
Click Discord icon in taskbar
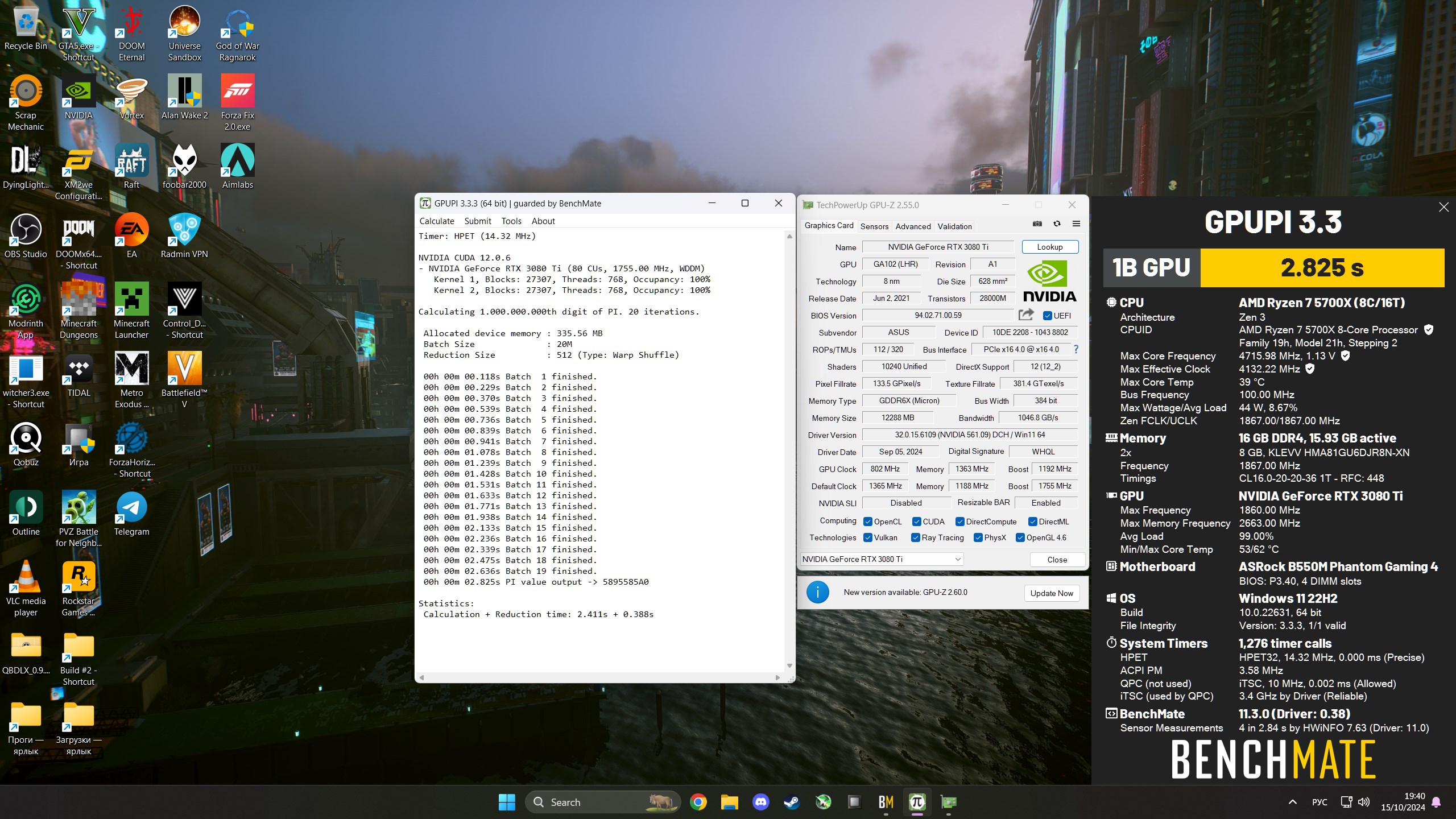pos(760,802)
